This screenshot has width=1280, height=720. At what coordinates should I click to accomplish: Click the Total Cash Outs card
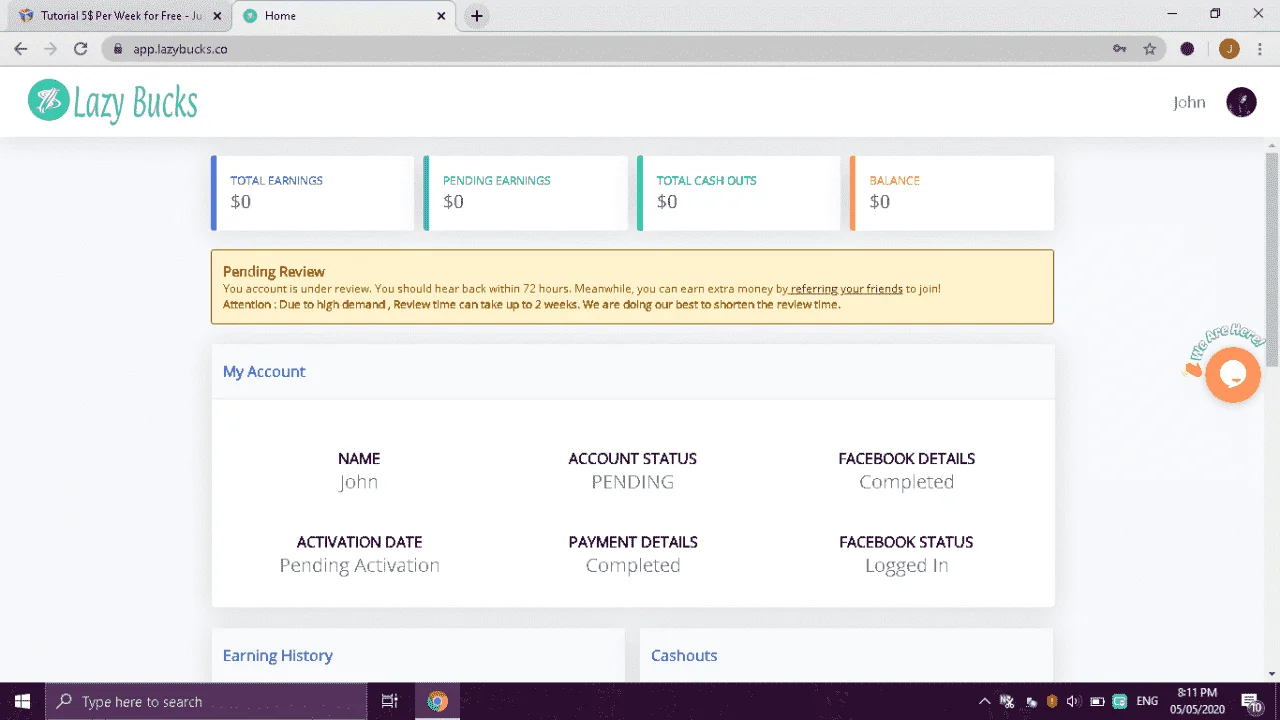pyautogui.click(x=738, y=193)
